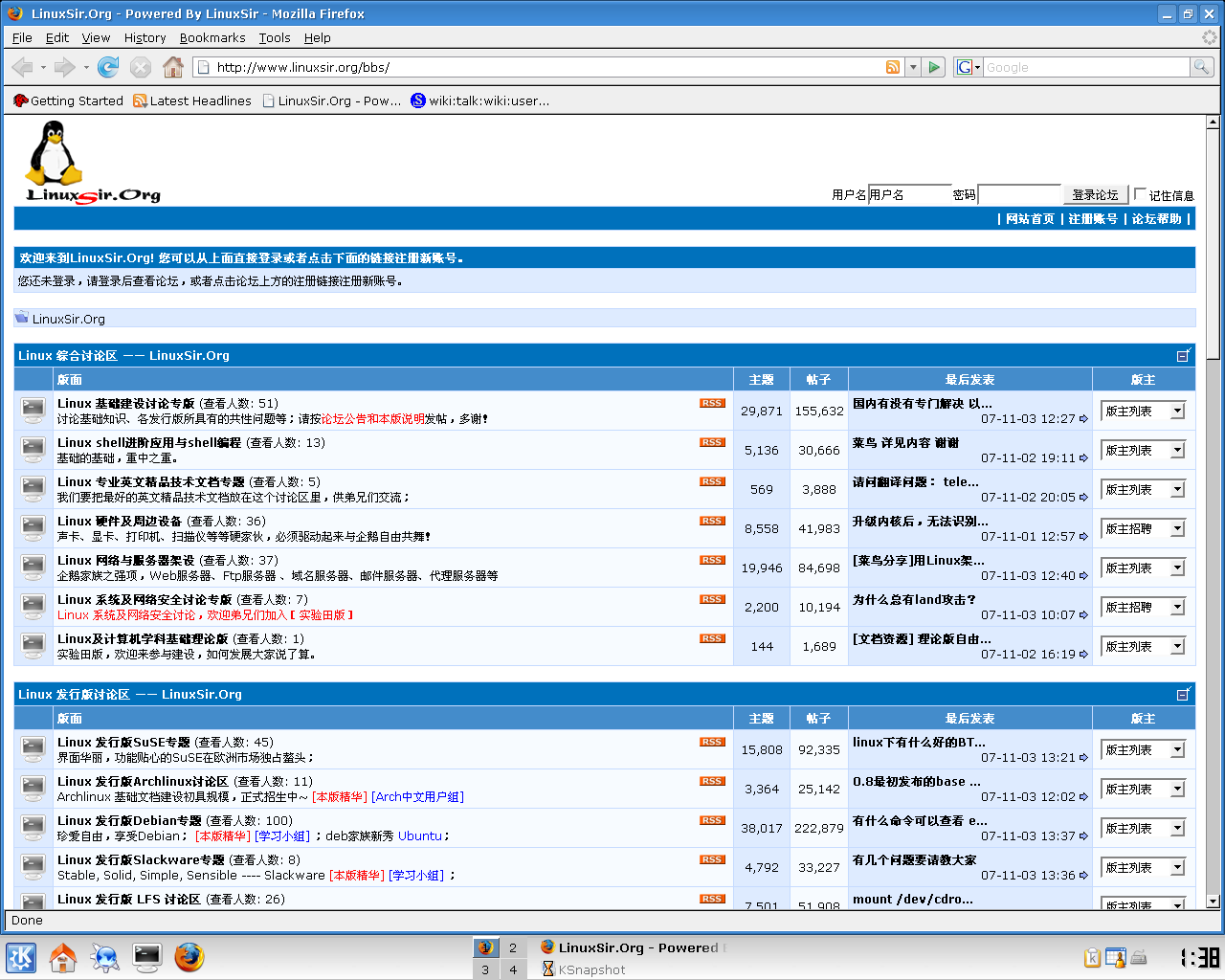Open the address bar URL dropdown
The width and height of the screenshot is (1225, 980).
913,67
